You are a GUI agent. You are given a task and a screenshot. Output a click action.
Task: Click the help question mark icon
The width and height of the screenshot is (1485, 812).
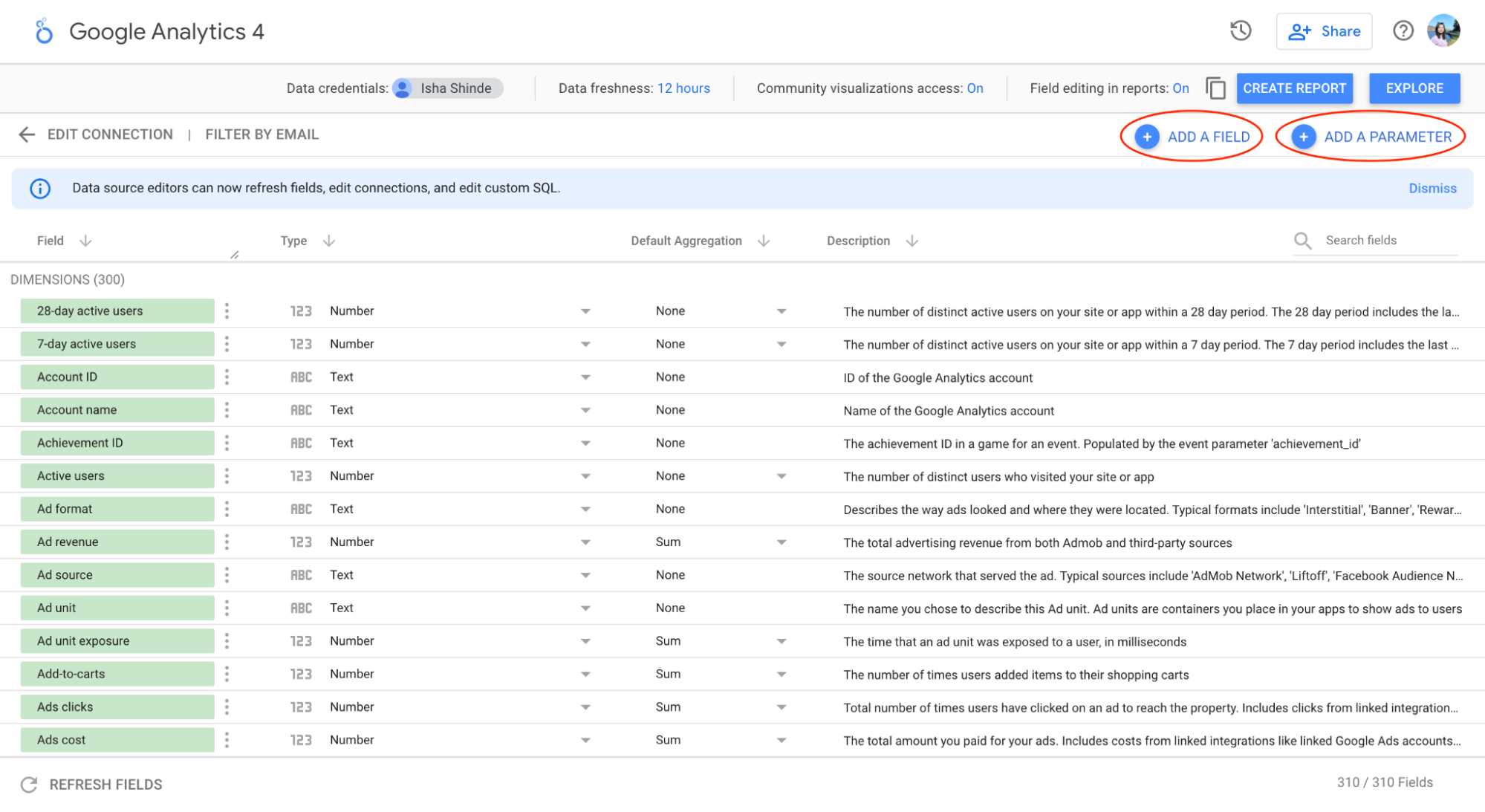(x=1403, y=31)
